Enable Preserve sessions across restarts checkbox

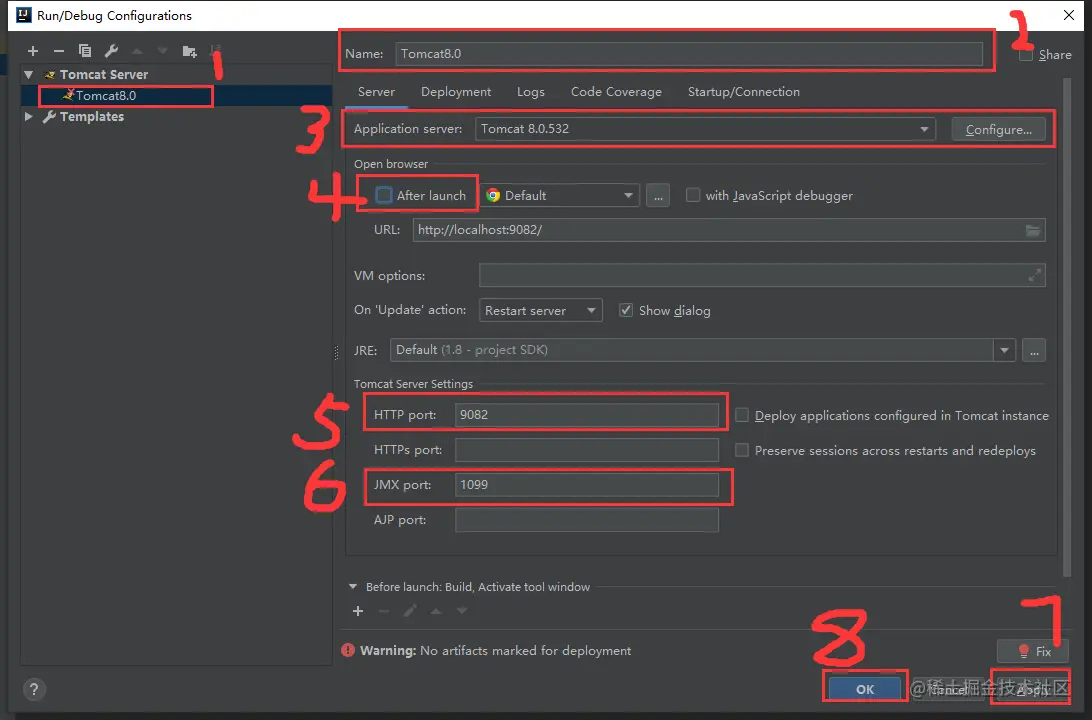pyautogui.click(x=742, y=451)
